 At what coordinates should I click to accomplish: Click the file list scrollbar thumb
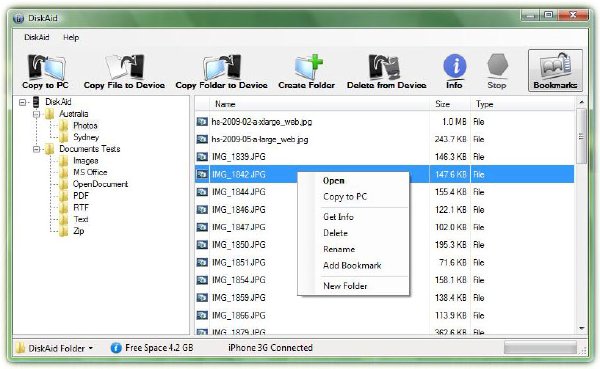point(582,136)
